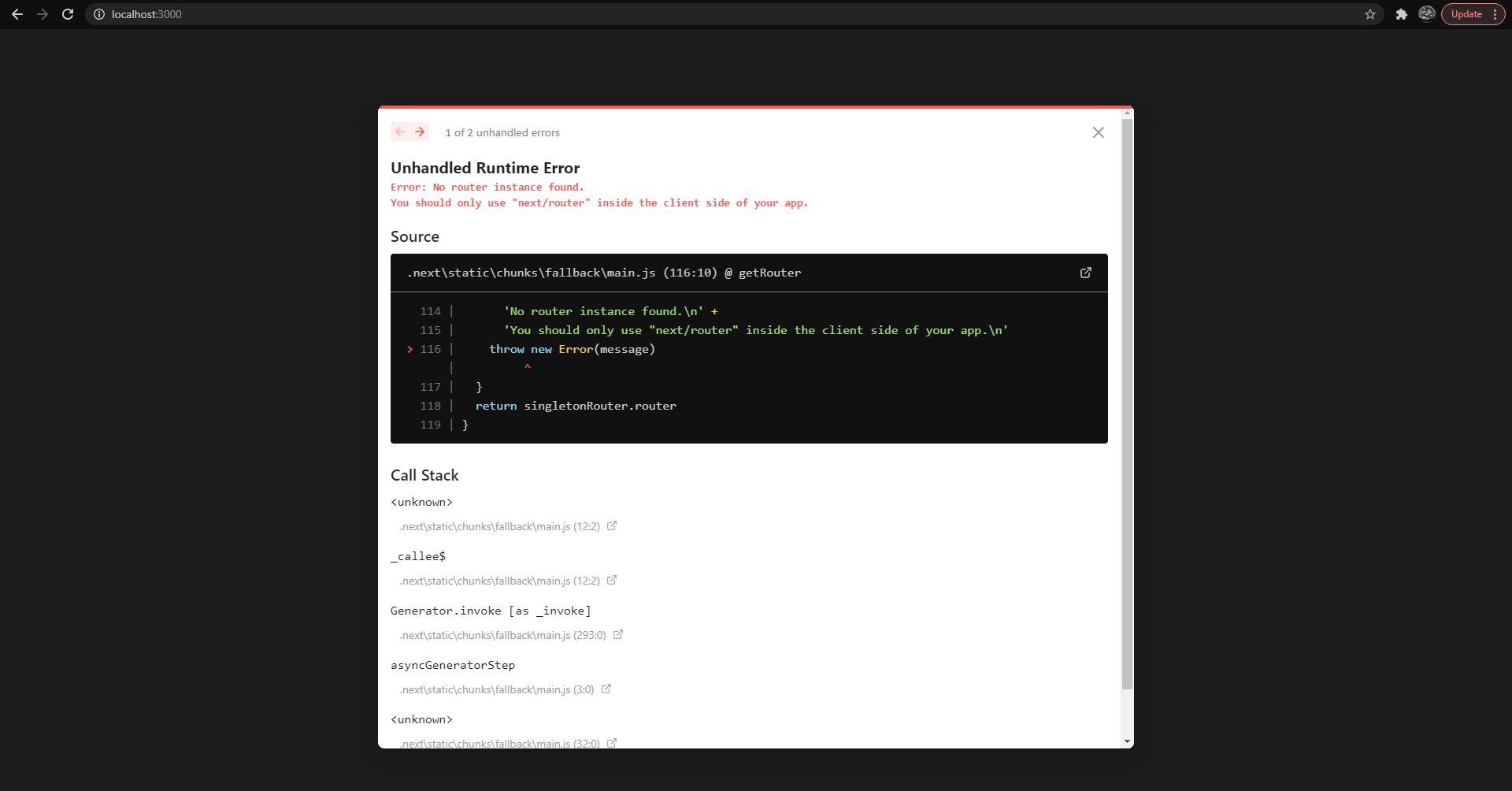Click the previous error arrow

(x=399, y=132)
